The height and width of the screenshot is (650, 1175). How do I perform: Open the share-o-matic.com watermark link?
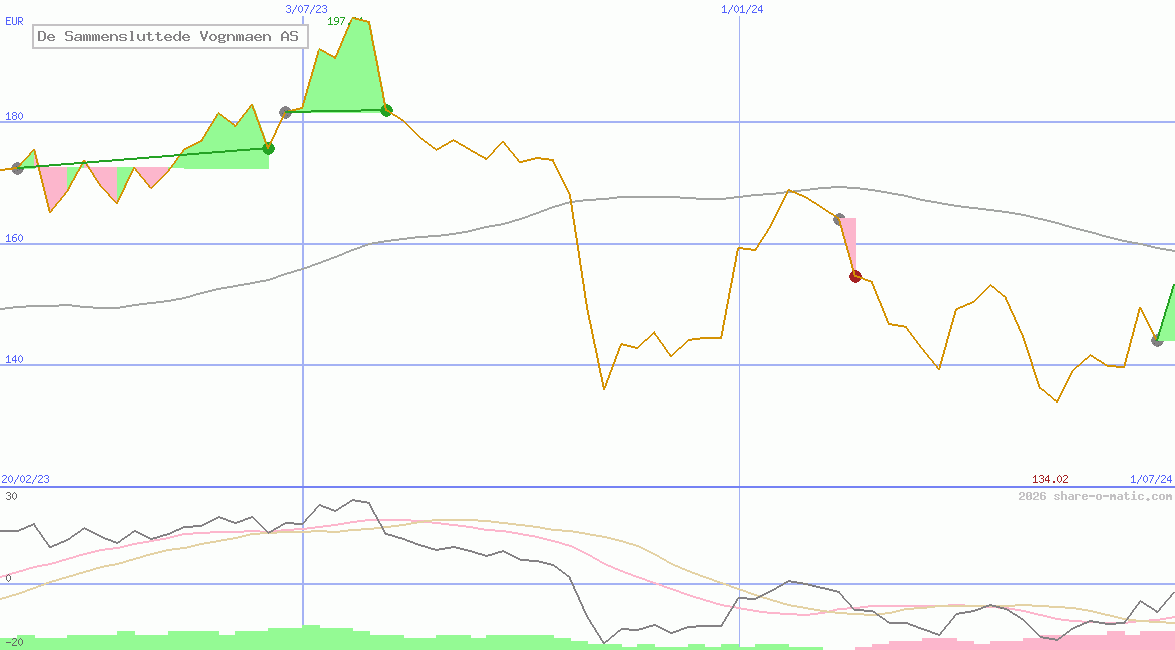[1095, 496]
